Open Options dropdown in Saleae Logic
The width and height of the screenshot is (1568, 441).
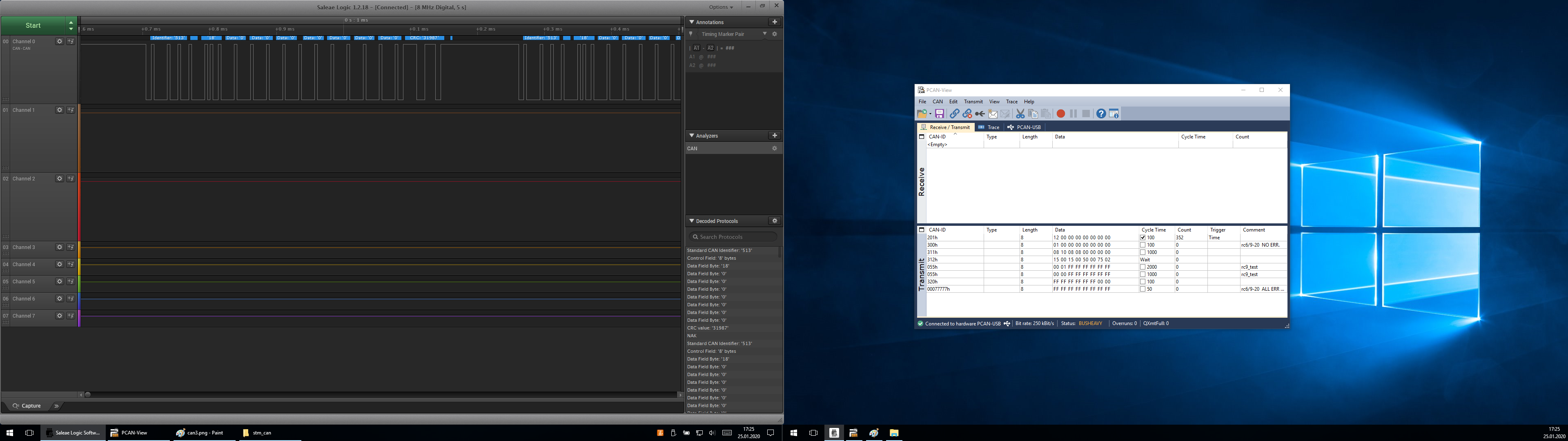point(721,7)
